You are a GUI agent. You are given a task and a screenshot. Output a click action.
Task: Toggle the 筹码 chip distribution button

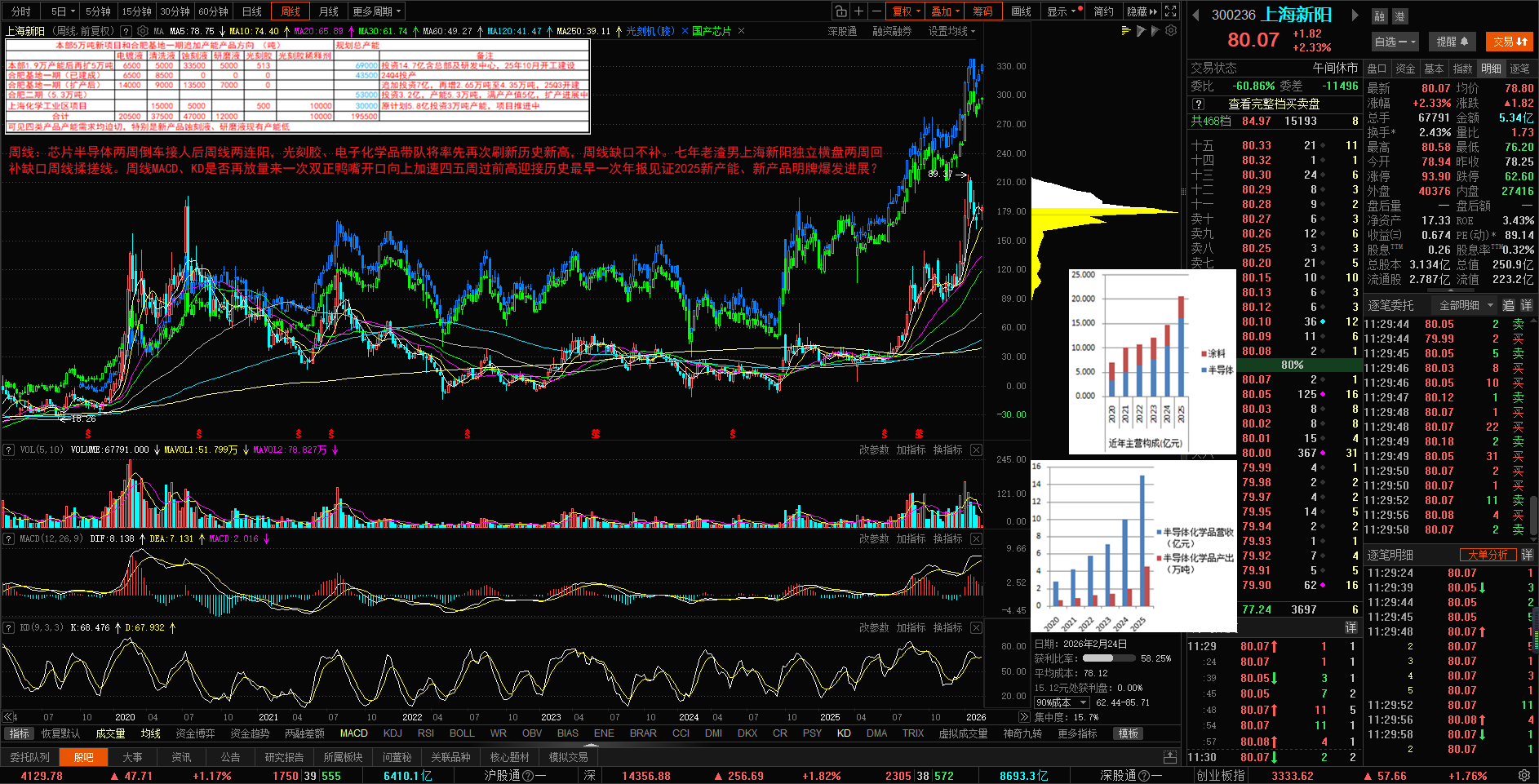coord(982,11)
